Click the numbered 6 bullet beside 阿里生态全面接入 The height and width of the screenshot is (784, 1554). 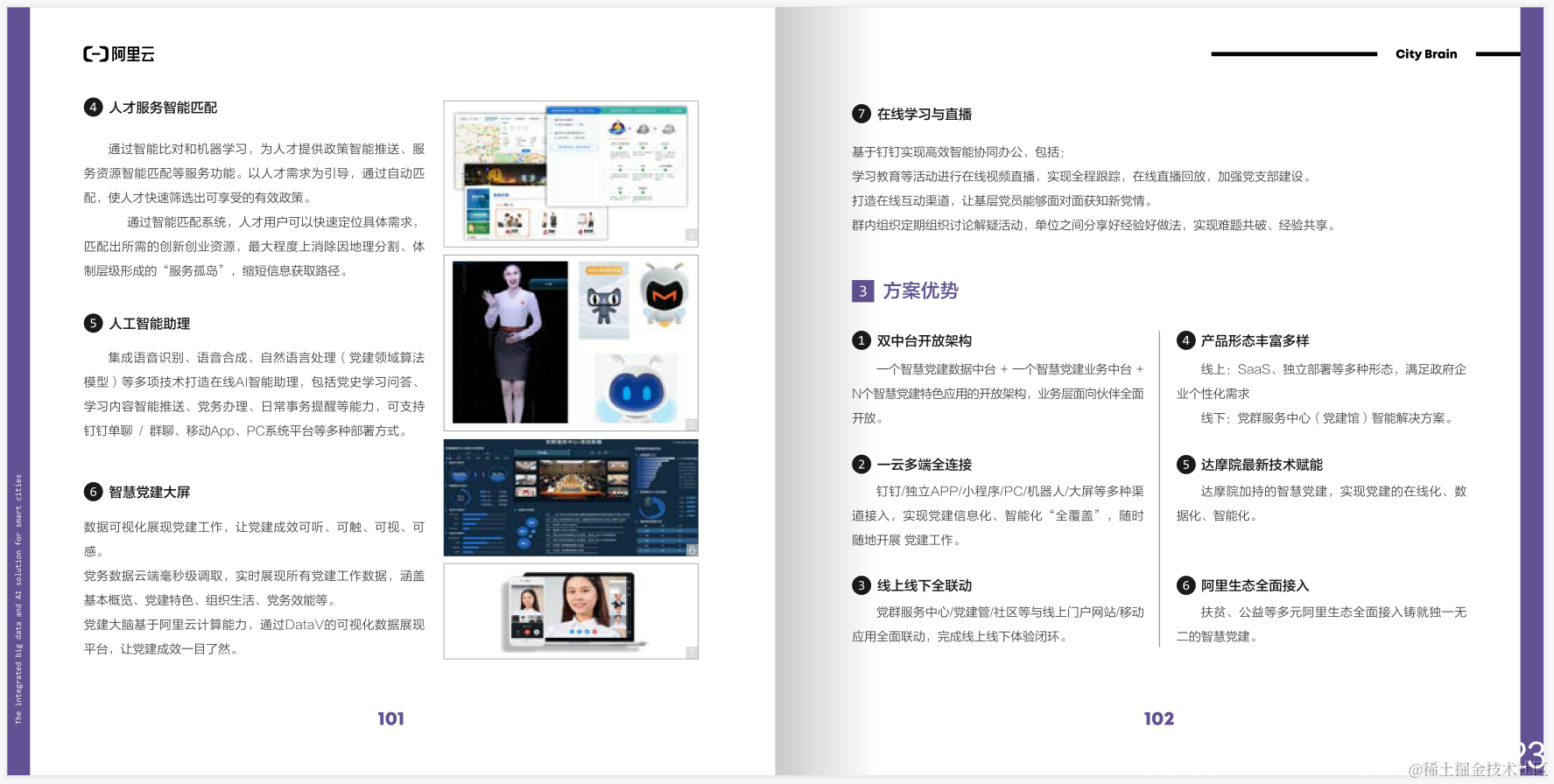point(1185,585)
